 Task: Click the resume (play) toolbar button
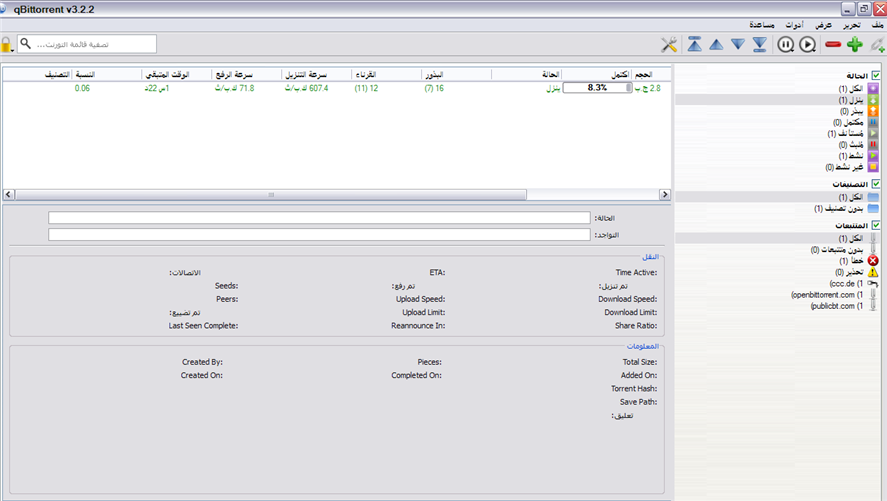click(x=807, y=45)
